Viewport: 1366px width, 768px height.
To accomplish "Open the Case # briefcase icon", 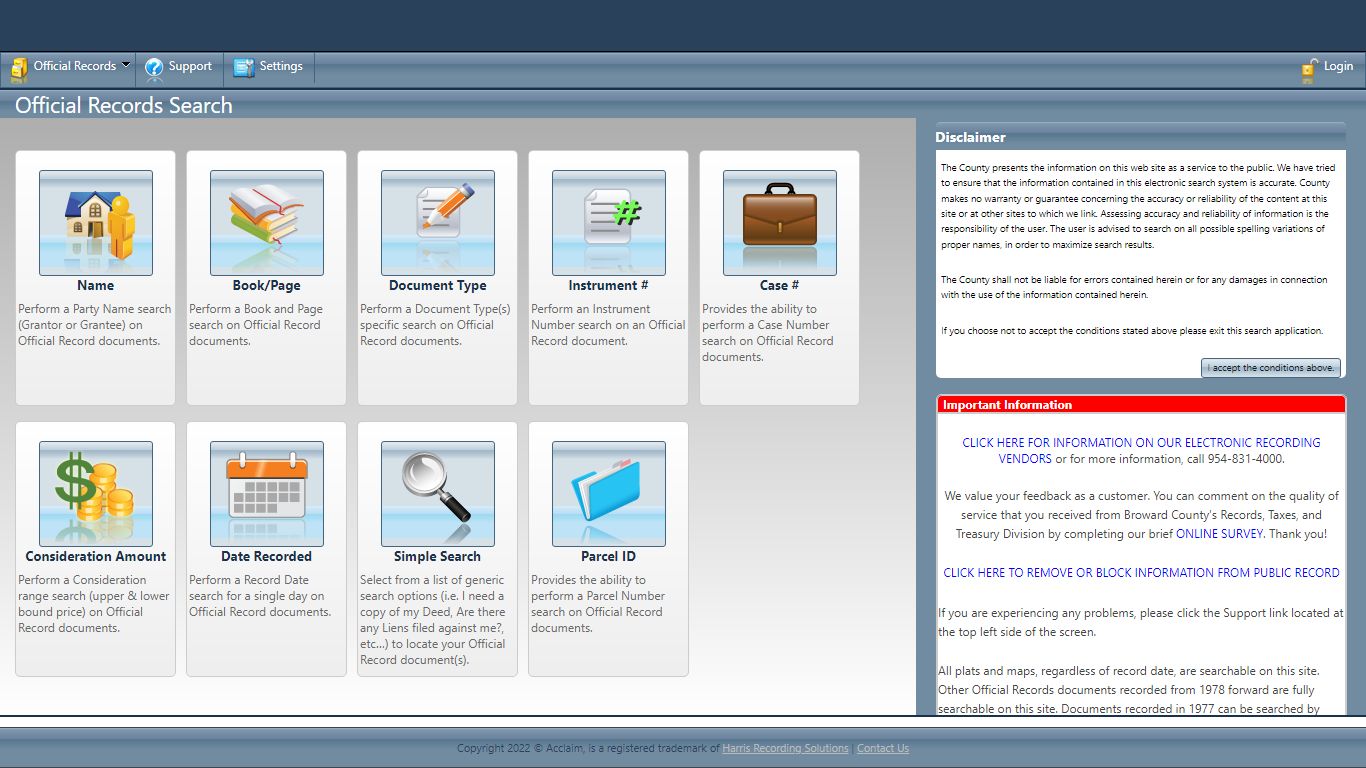I will 780,223.
